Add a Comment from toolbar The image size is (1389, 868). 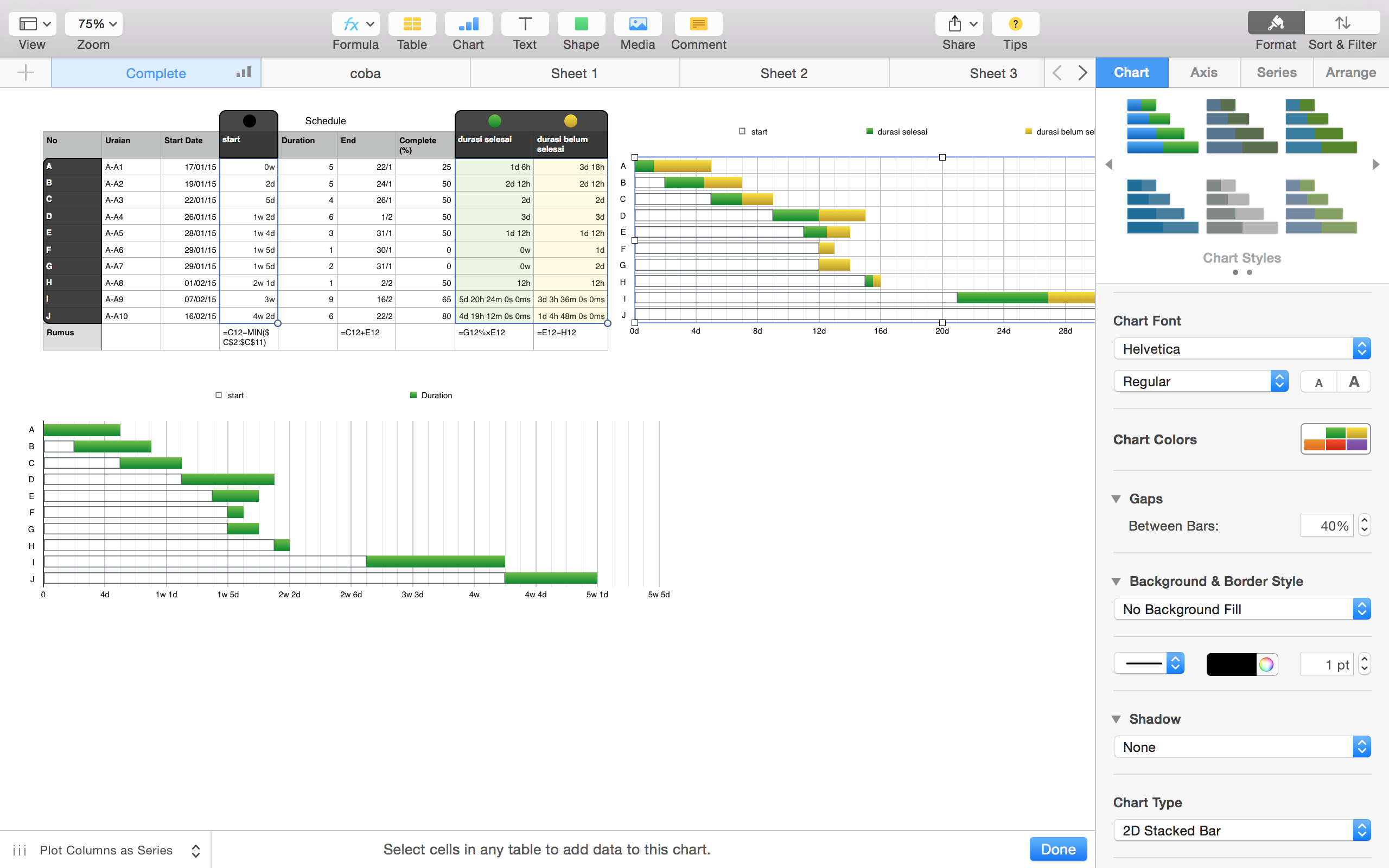click(698, 24)
